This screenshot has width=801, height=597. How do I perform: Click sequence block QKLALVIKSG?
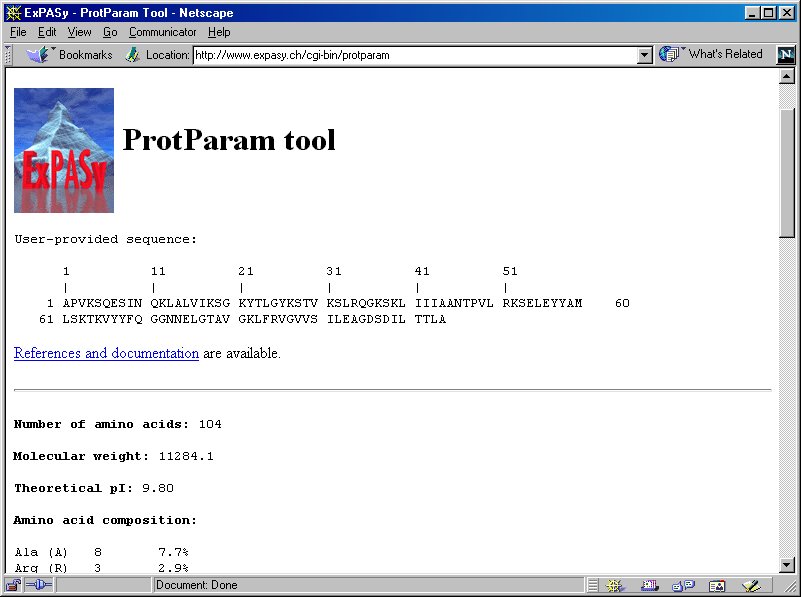pos(190,303)
